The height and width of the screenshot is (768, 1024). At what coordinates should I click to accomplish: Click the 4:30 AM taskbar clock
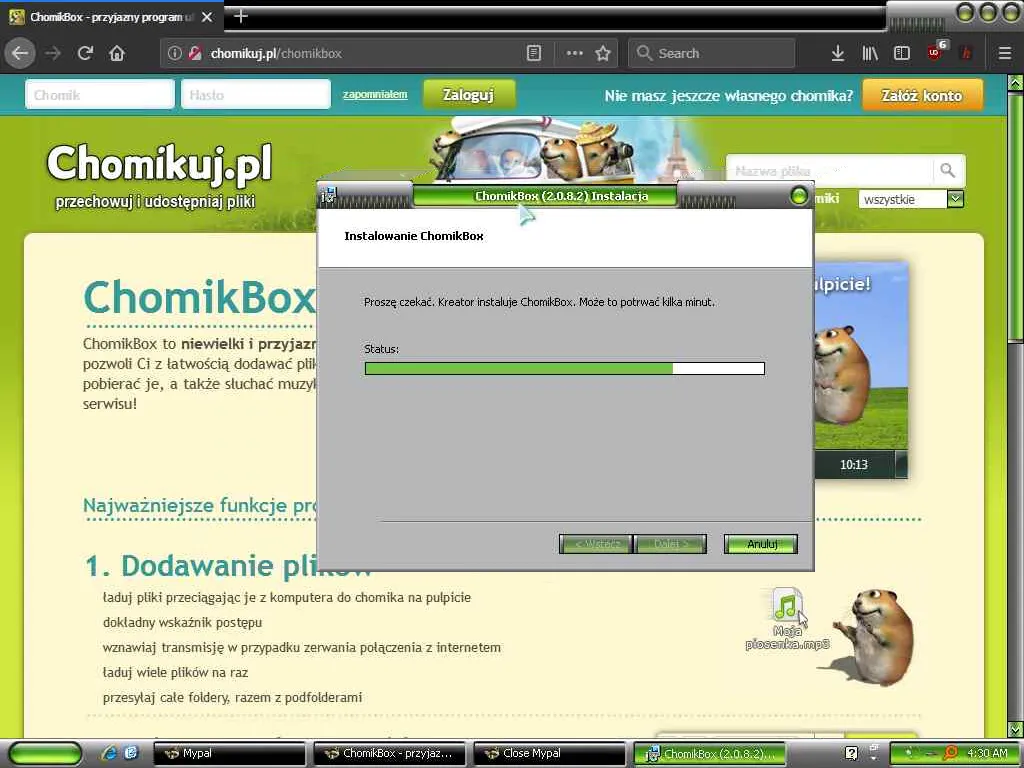click(986, 753)
